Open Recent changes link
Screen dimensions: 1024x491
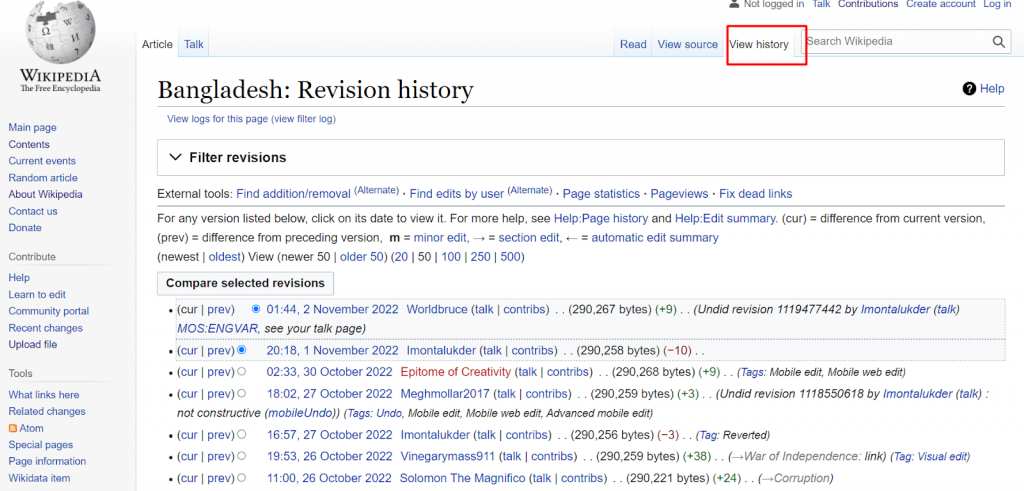tap(46, 328)
